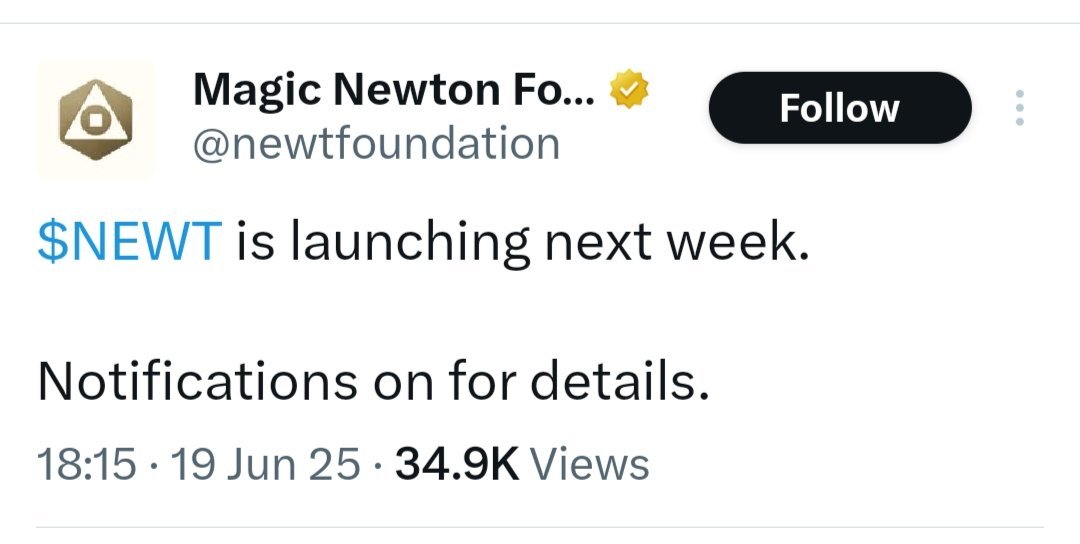Click the word "week" in the post
Viewport: 1080px width, 544px height.
point(741,243)
